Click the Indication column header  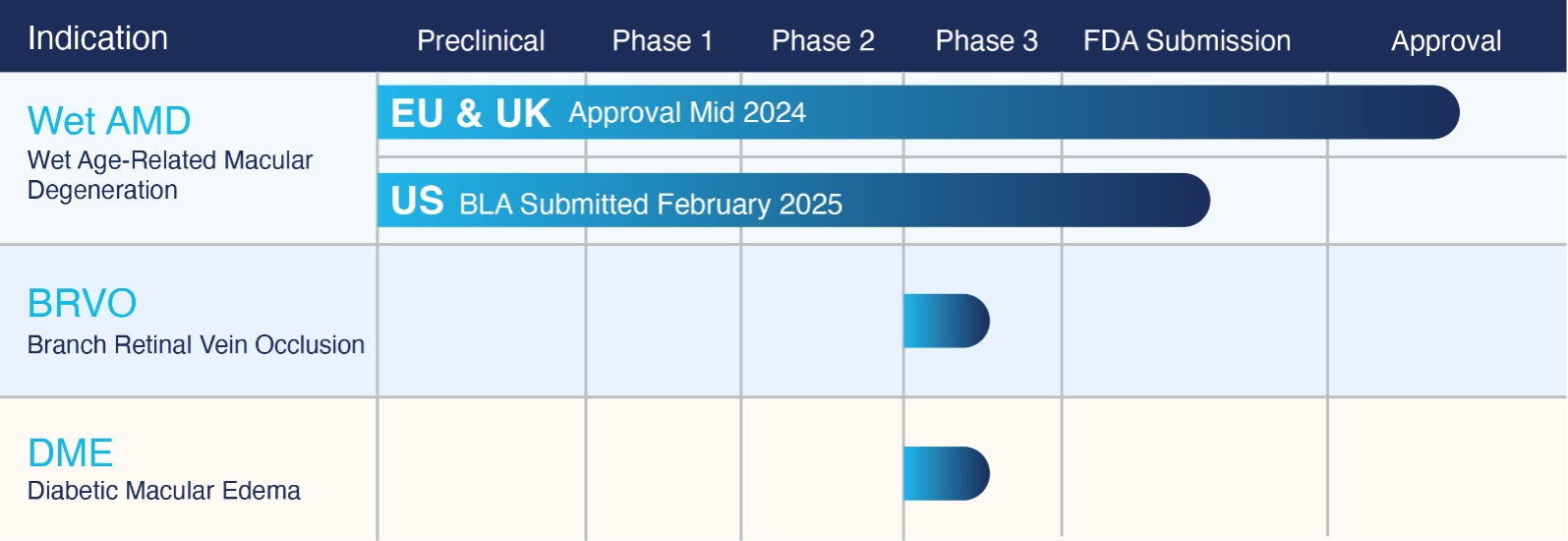(x=97, y=38)
